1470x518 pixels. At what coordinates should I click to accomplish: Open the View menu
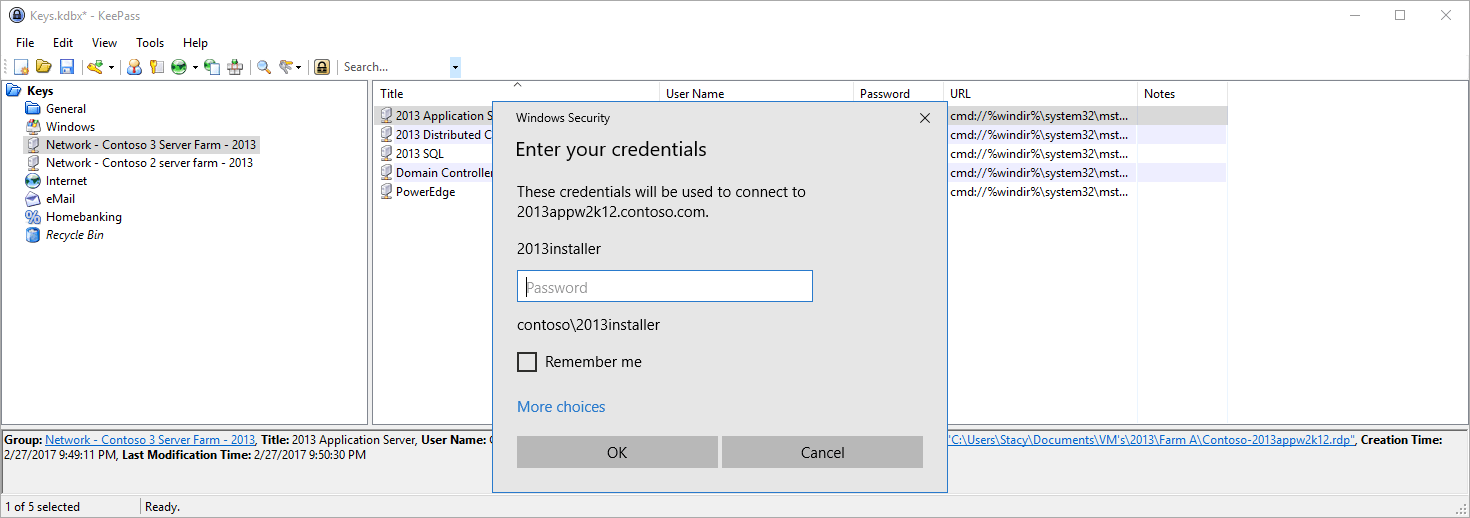104,43
